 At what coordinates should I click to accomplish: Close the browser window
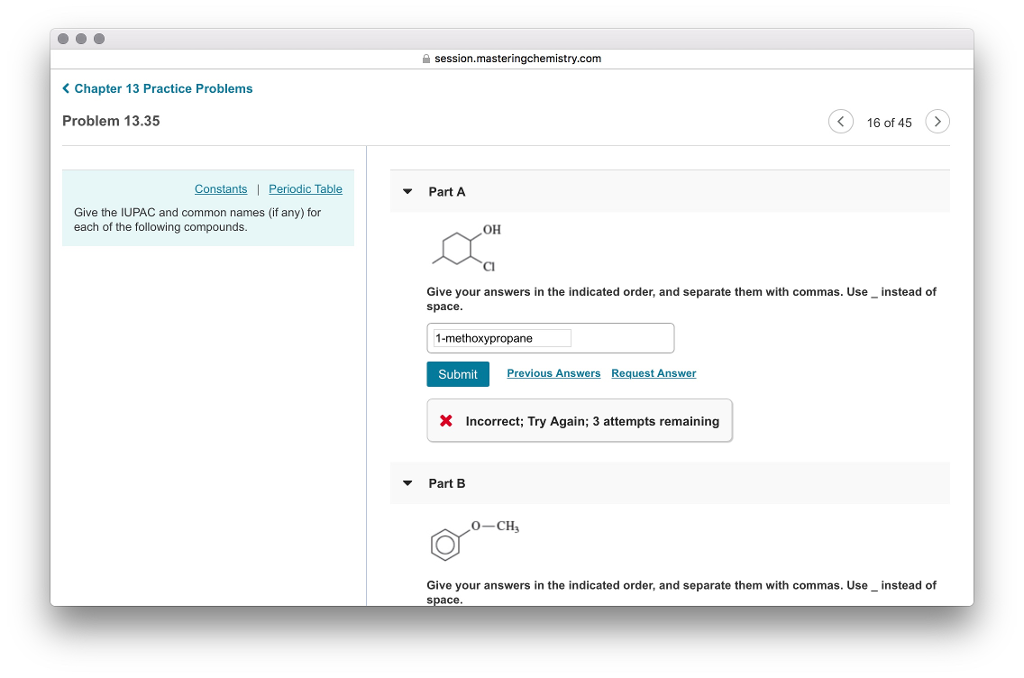(x=63, y=39)
